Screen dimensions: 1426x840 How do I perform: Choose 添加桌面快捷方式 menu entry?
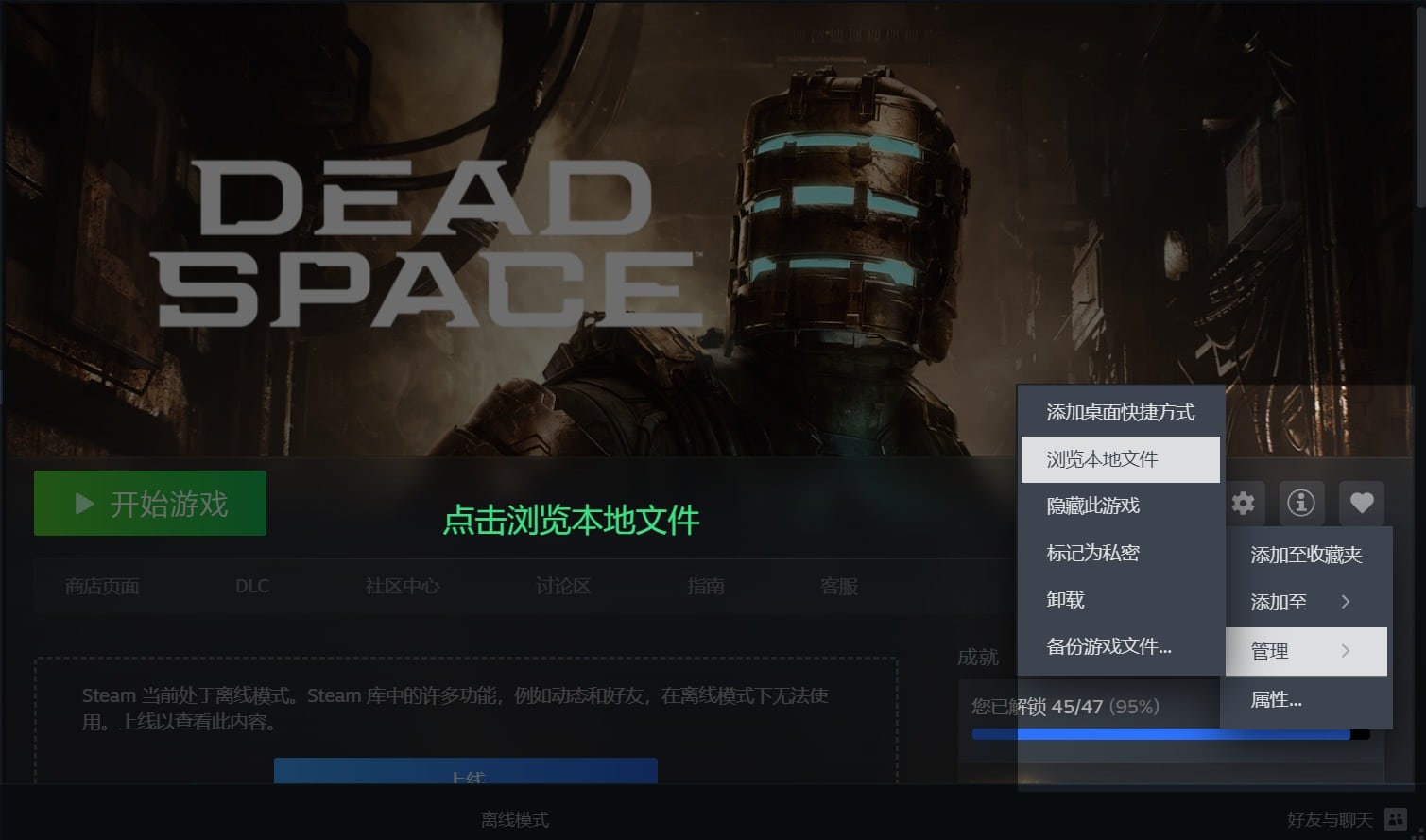(x=1120, y=412)
